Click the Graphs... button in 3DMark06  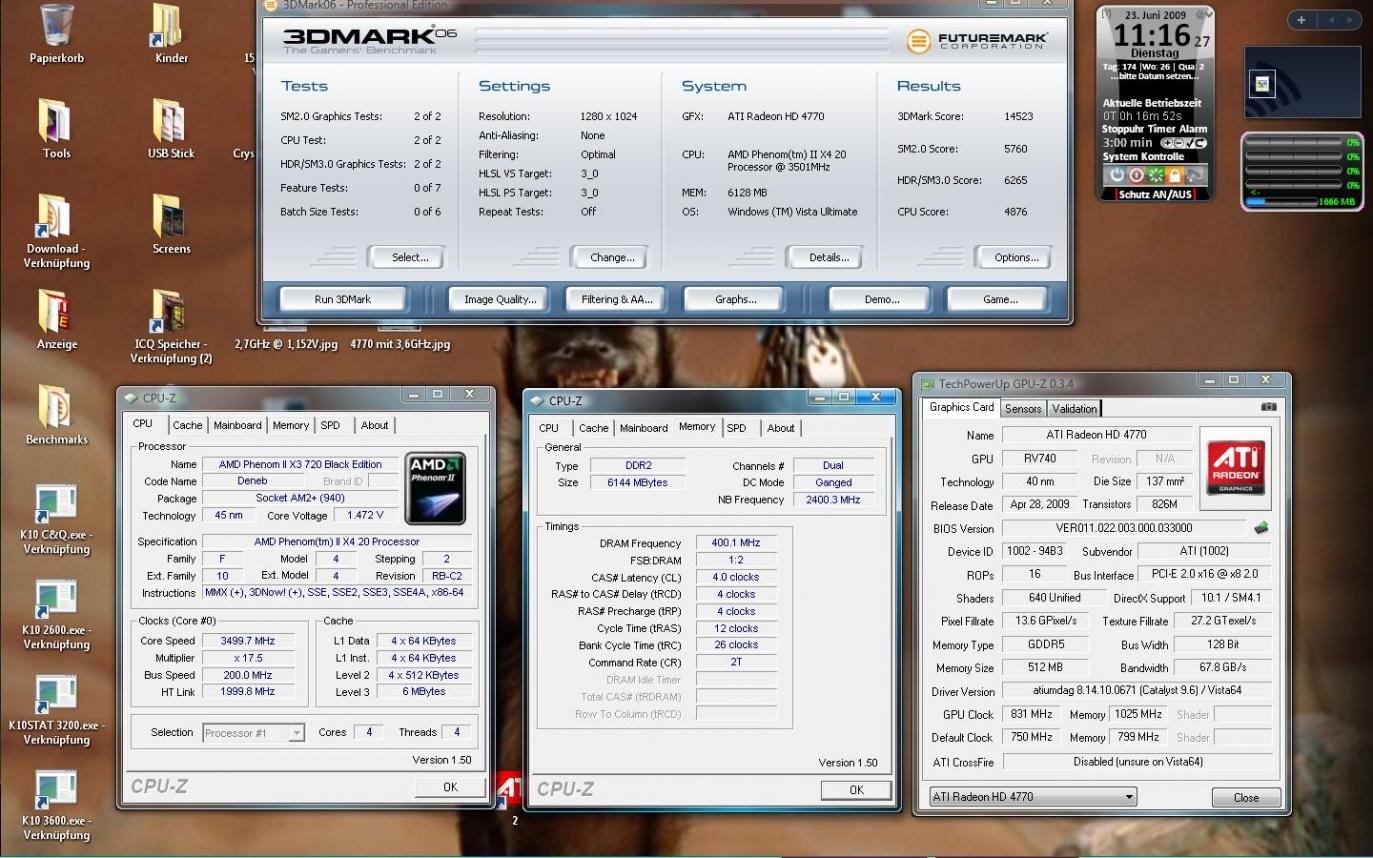[735, 299]
